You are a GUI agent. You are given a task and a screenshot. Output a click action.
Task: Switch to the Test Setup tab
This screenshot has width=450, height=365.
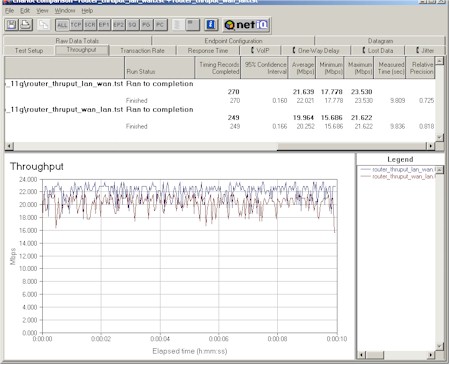(29, 51)
